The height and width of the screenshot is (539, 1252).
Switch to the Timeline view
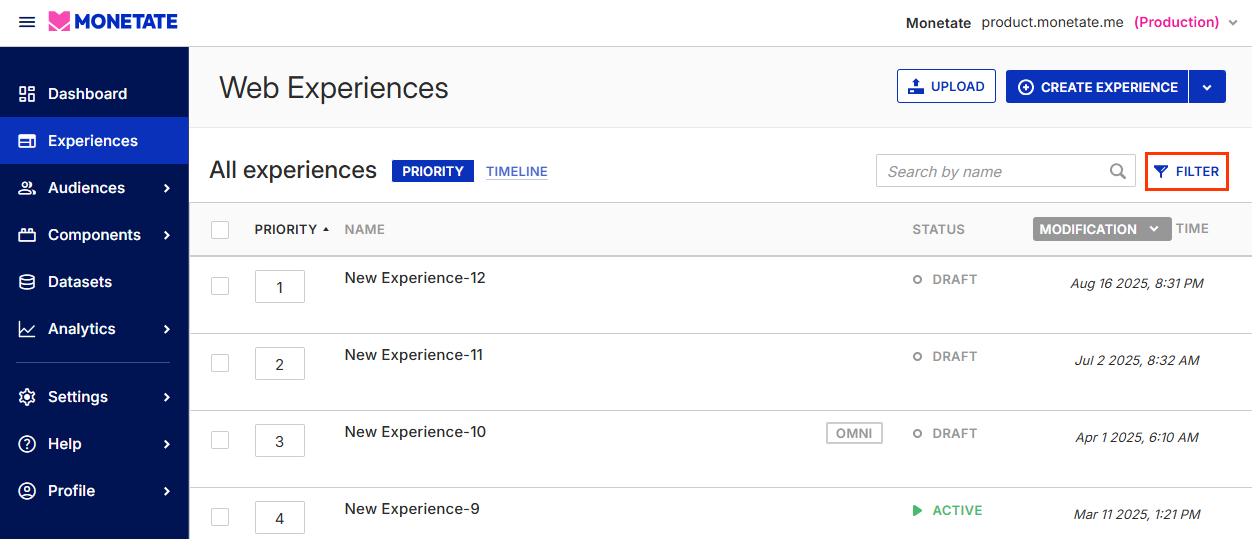[x=516, y=171]
